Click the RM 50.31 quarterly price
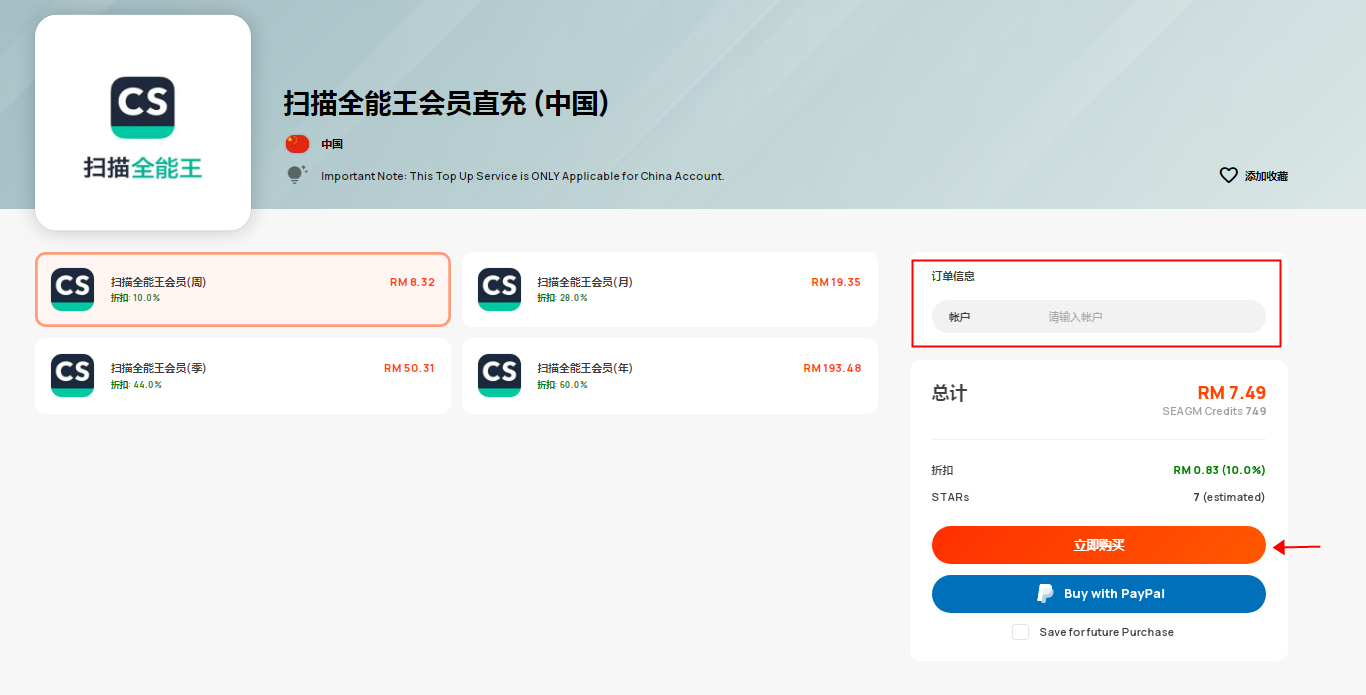This screenshot has width=1366, height=695. (x=409, y=368)
